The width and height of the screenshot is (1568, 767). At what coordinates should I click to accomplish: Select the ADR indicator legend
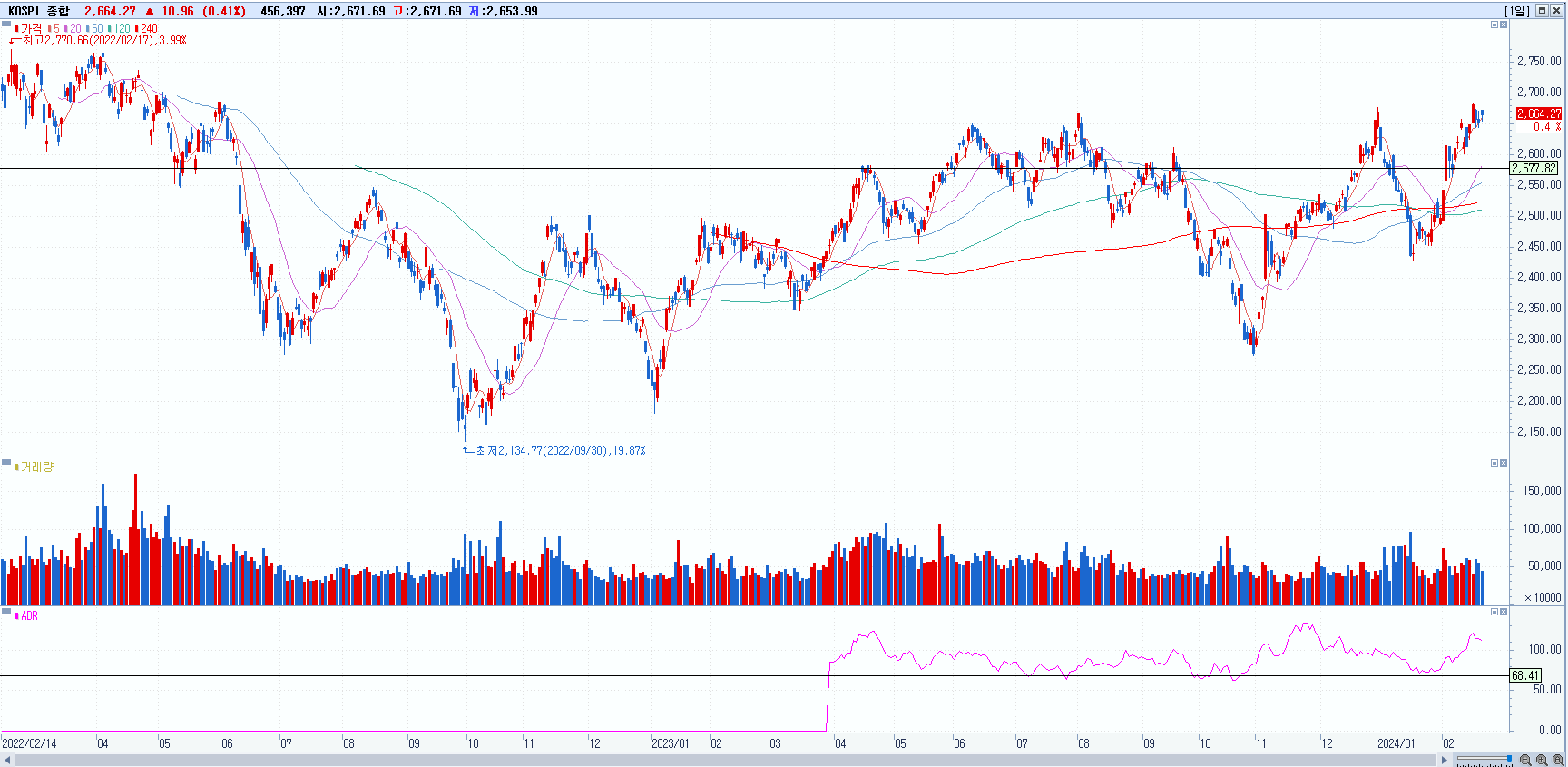click(x=27, y=615)
